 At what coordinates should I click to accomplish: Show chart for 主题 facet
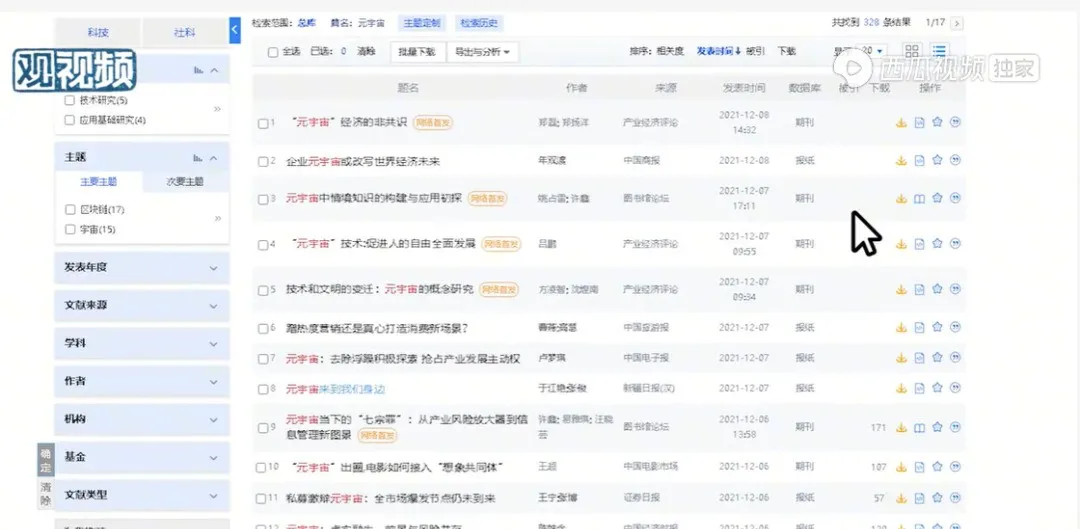click(x=198, y=158)
